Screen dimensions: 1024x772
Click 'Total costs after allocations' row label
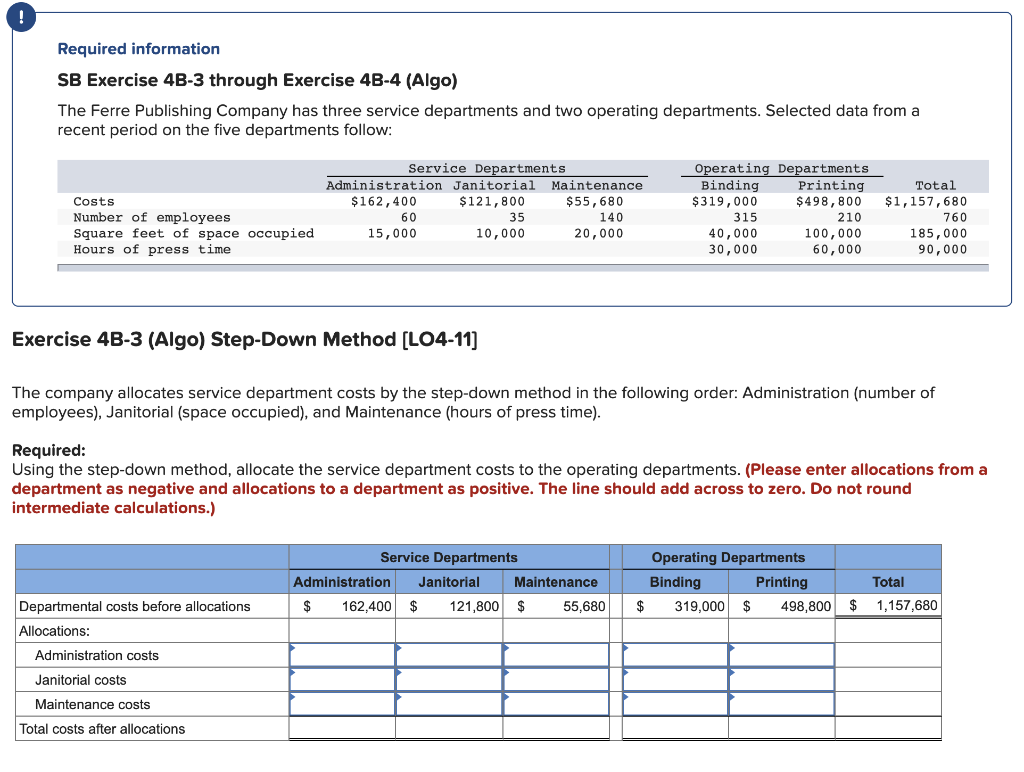(x=102, y=729)
